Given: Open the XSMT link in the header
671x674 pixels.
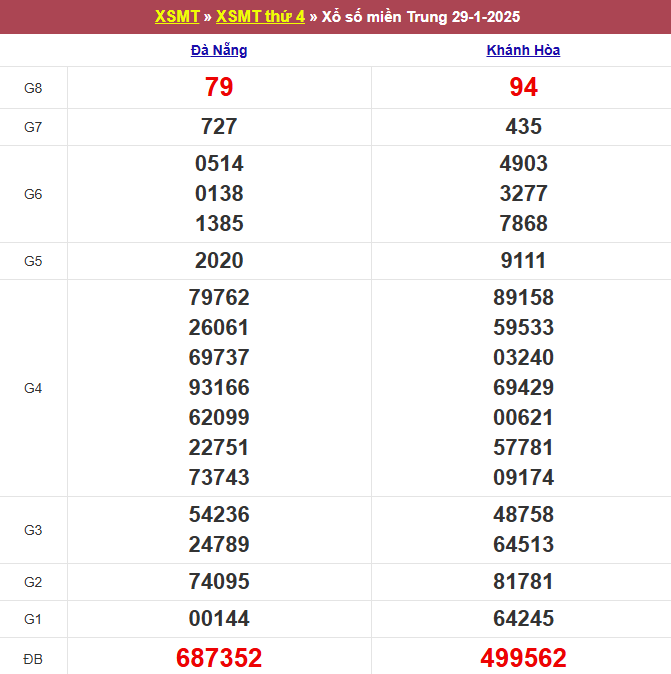Looking at the screenshot, I should (177, 17).
